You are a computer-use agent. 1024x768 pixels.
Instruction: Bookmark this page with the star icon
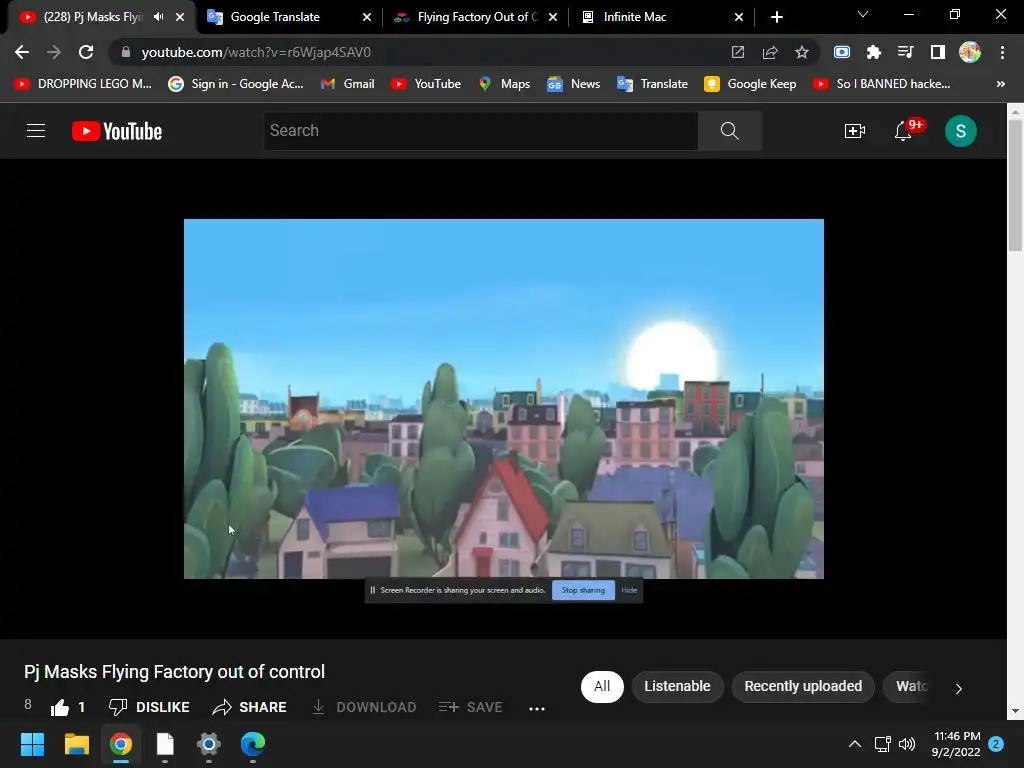802,52
